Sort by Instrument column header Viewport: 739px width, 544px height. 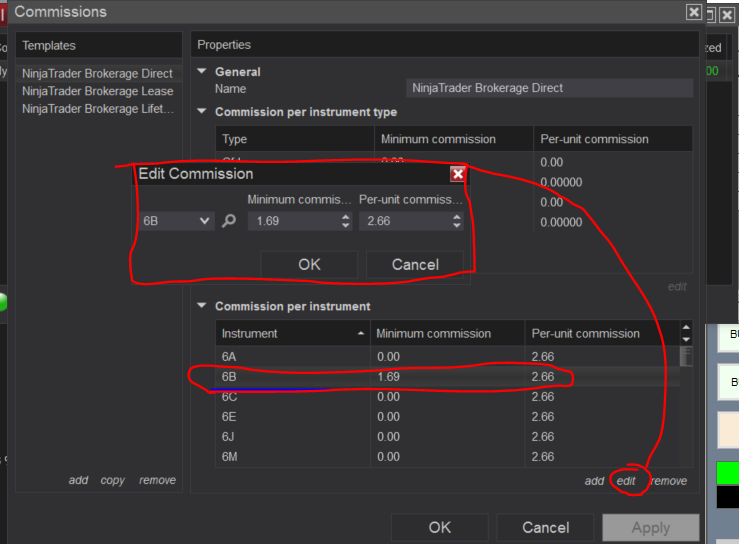coord(293,333)
